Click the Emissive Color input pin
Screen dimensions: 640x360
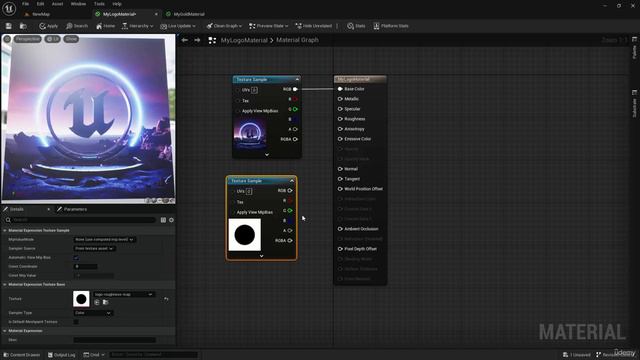coord(340,139)
